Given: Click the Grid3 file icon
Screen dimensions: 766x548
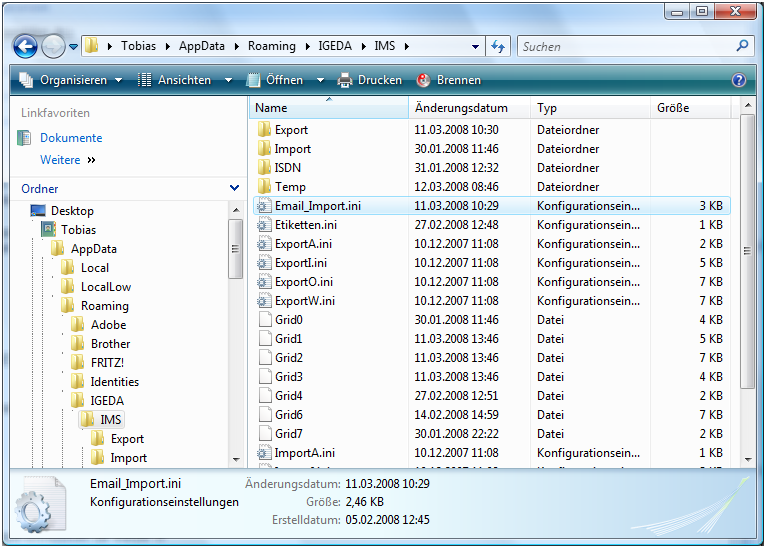Looking at the screenshot, I should click(265, 377).
